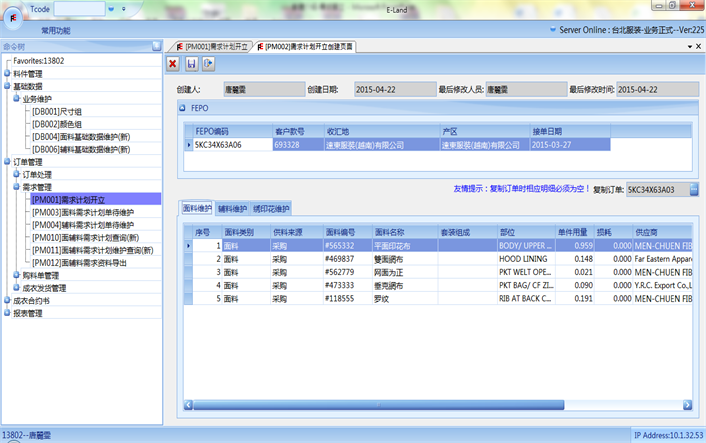
Task: Open the quick access toolbar customize arrow
Action: click(122, 8)
